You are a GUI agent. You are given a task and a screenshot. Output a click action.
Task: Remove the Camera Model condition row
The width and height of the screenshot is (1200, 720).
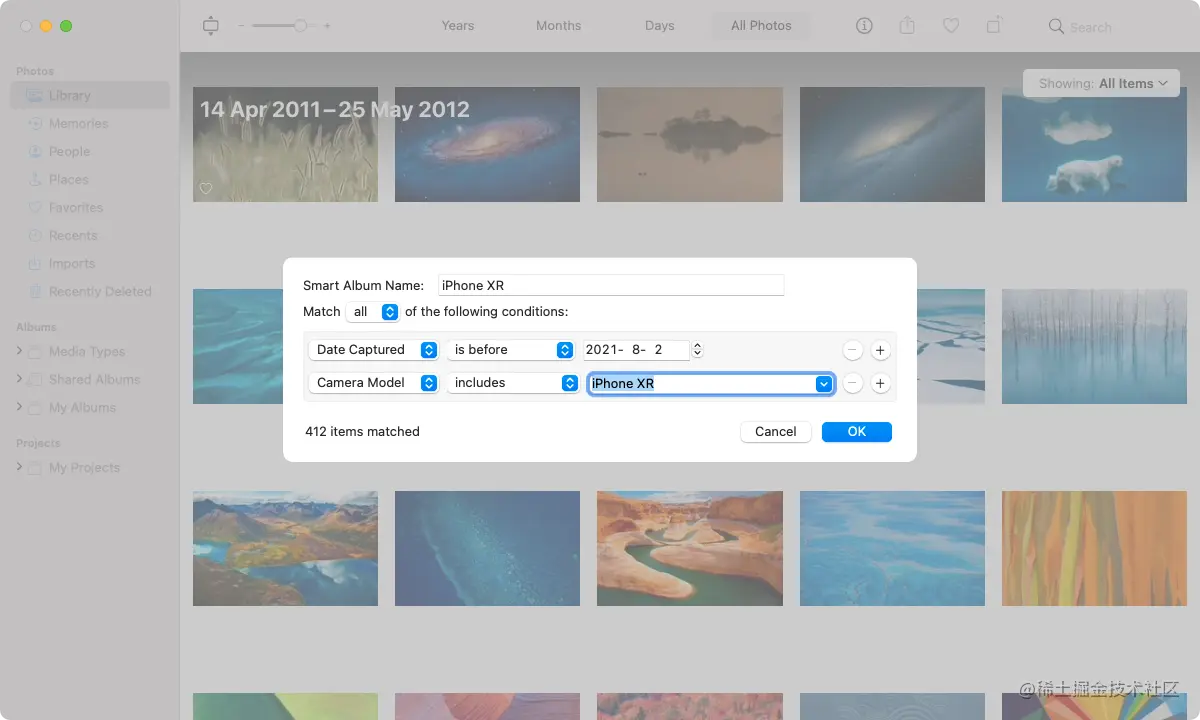852,384
